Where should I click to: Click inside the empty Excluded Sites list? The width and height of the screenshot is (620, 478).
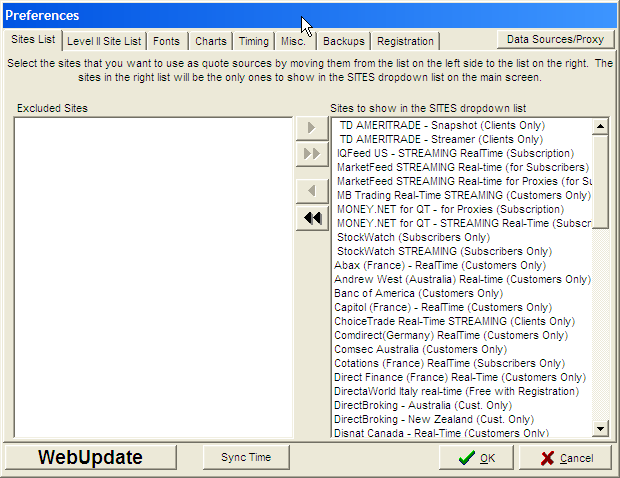(153, 277)
